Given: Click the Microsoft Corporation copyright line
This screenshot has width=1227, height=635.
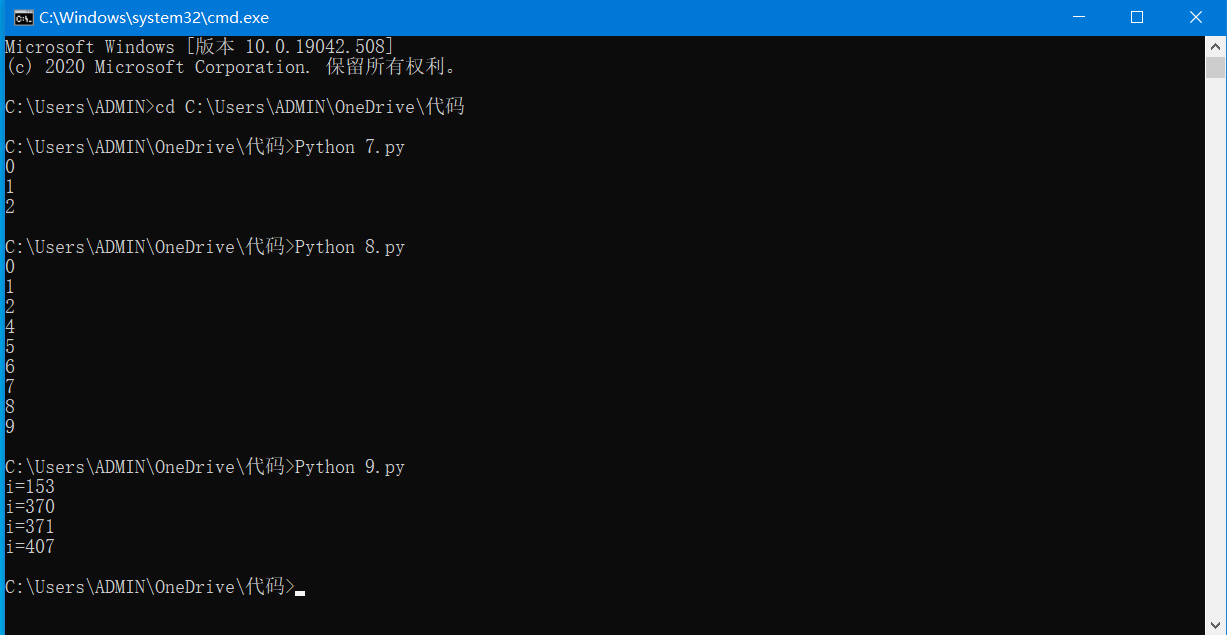Looking at the screenshot, I should (x=230, y=67).
